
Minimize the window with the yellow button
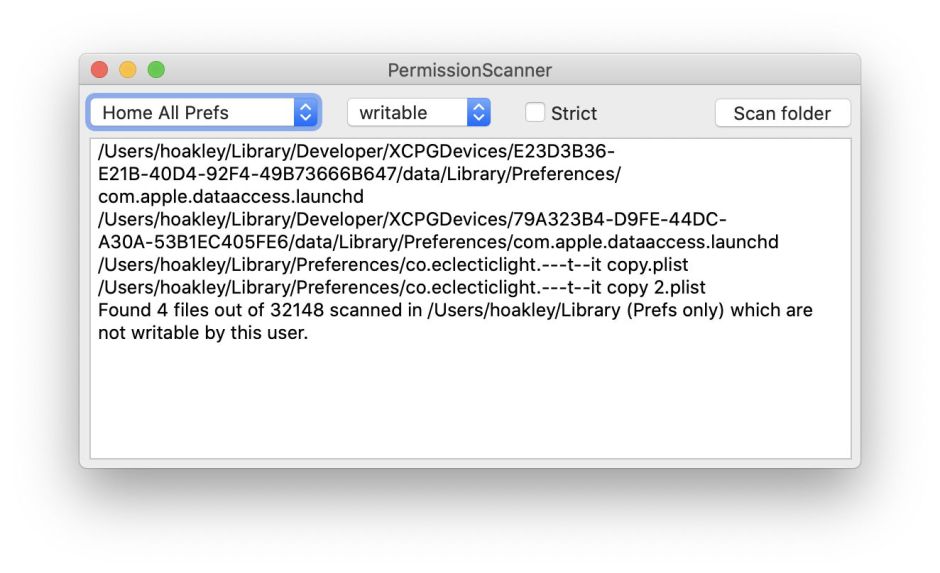coord(127,70)
